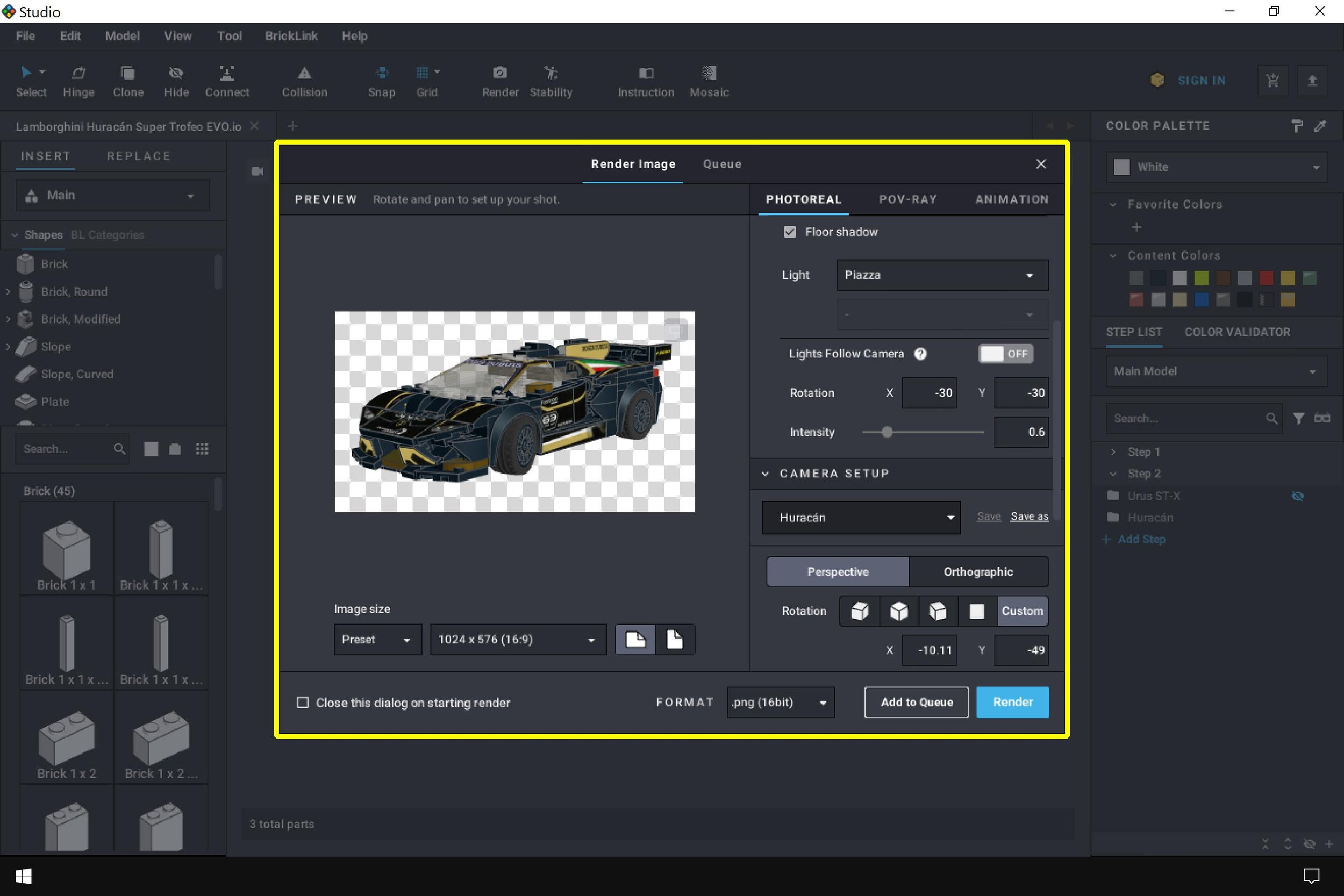The width and height of the screenshot is (1344, 896).
Task: Switch to the Color Validator tab
Action: [x=1237, y=332]
